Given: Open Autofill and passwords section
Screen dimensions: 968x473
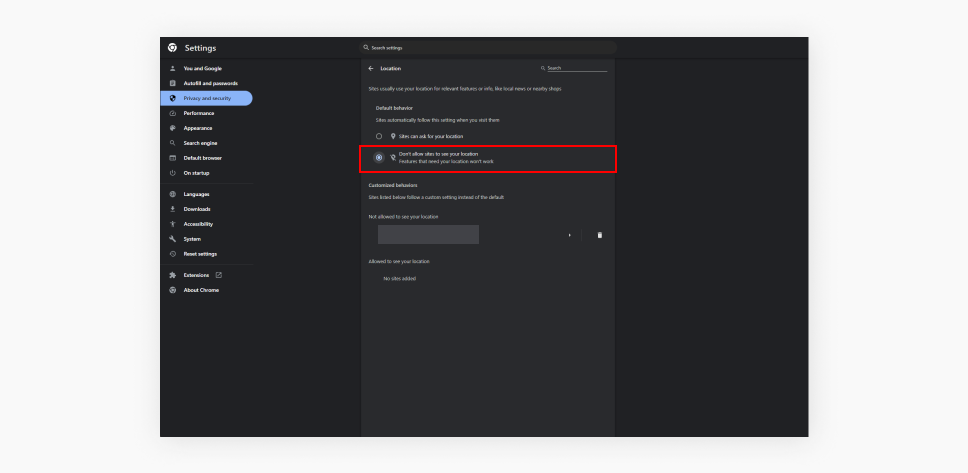Looking at the screenshot, I should (x=207, y=83).
